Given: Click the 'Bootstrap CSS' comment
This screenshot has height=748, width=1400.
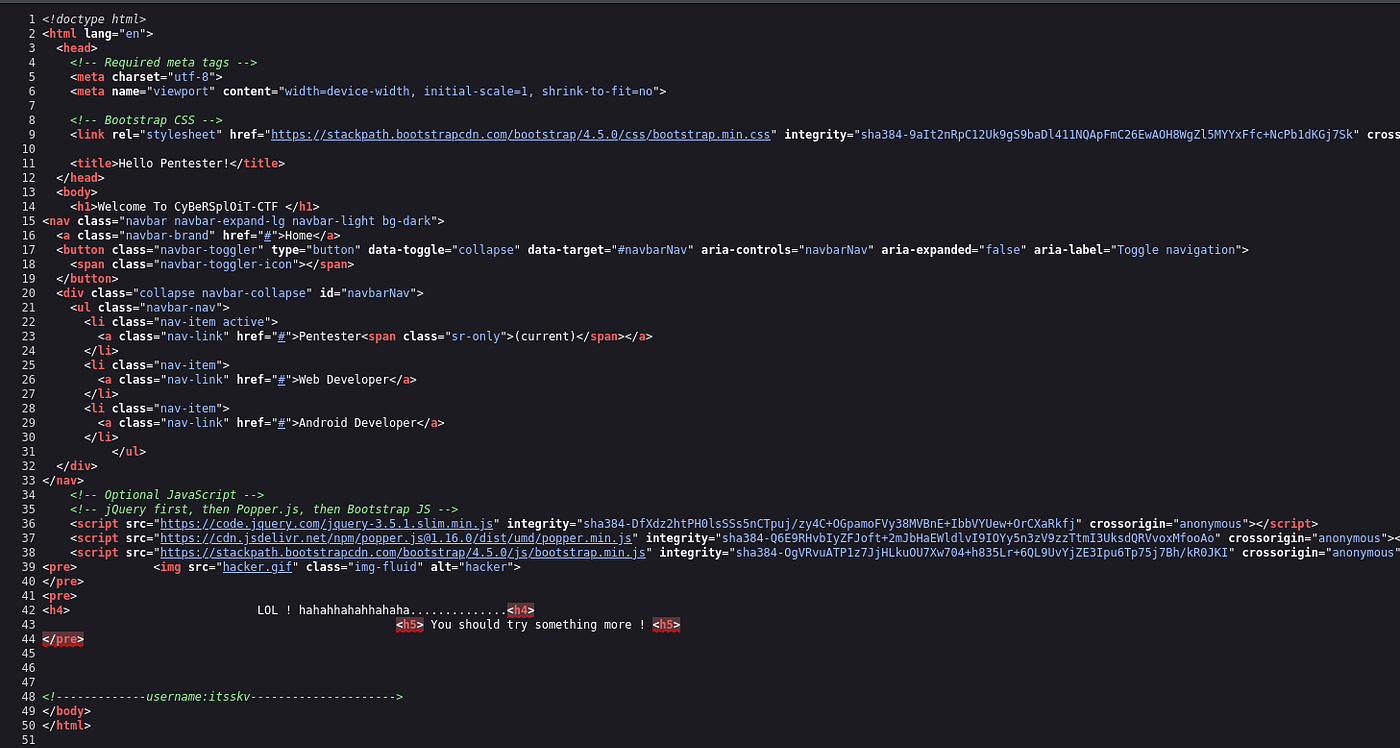Looking at the screenshot, I should click(146, 120).
